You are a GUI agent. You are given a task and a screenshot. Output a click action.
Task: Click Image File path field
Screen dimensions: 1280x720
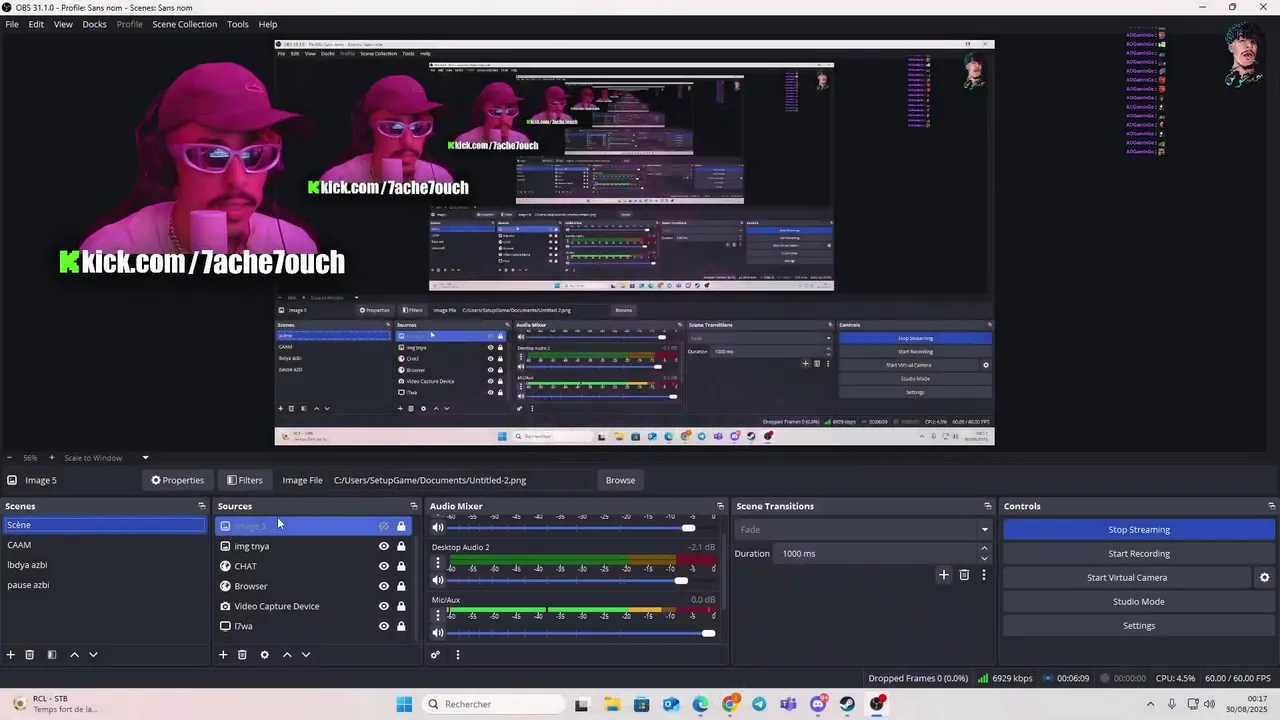point(461,480)
